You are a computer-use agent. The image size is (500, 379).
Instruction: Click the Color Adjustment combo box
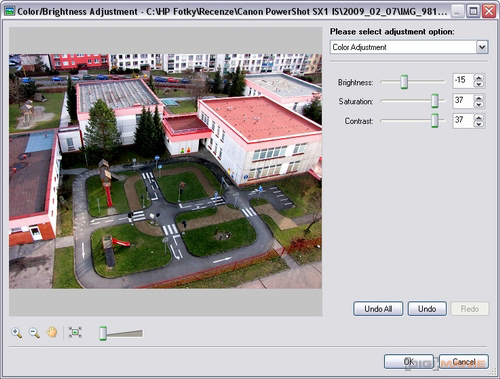tap(409, 47)
